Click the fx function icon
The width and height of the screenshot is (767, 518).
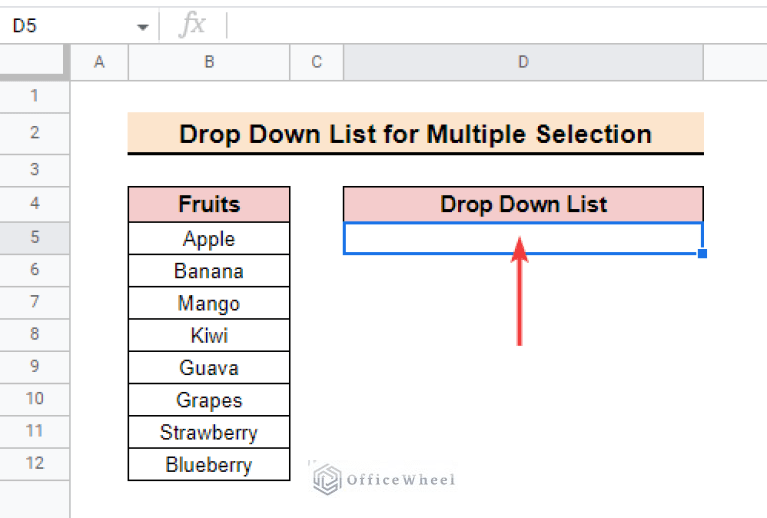pos(191,26)
